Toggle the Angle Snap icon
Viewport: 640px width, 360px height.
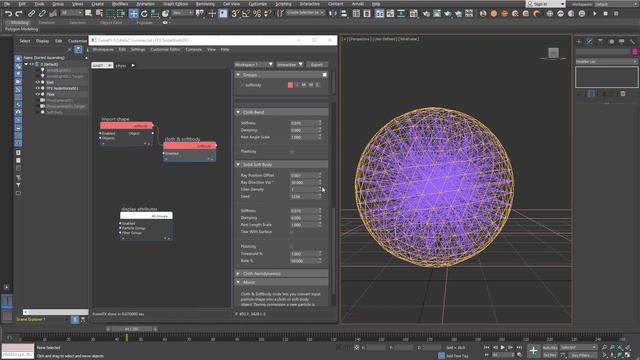[246, 13]
